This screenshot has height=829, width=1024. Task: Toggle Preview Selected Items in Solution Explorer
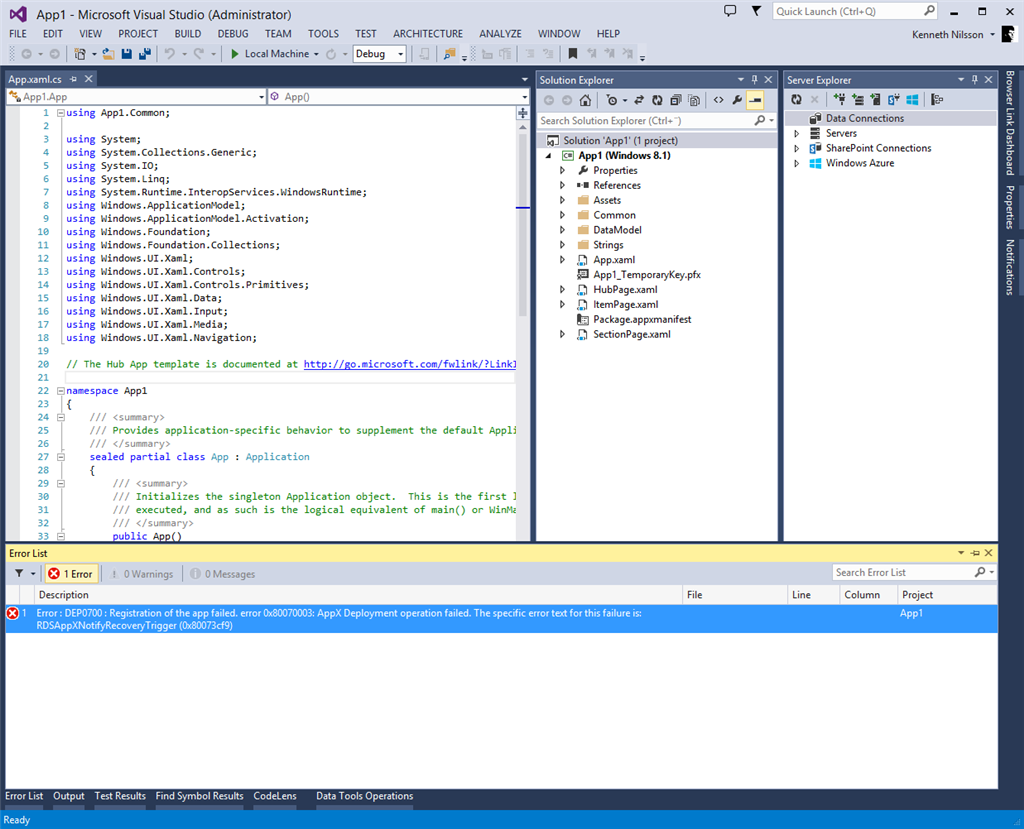pyautogui.click(x=755, y=100)
